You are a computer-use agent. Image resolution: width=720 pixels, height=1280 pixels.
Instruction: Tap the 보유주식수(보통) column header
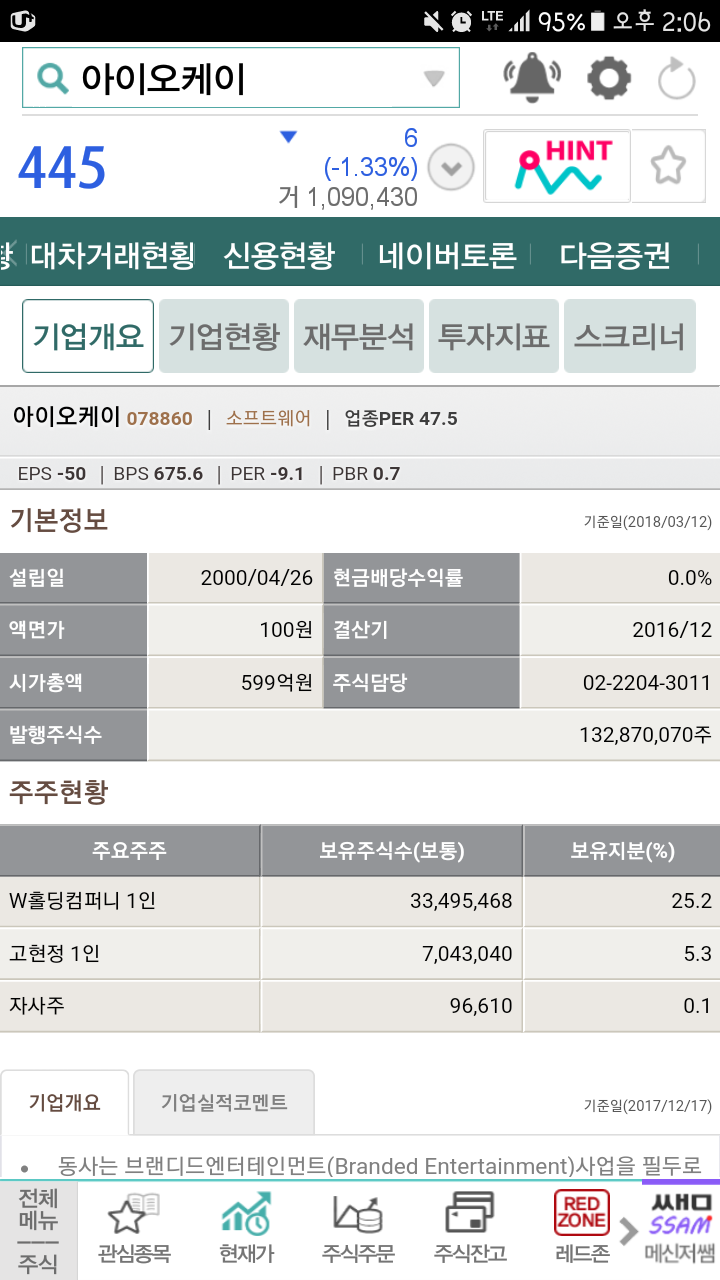(391, 851)
